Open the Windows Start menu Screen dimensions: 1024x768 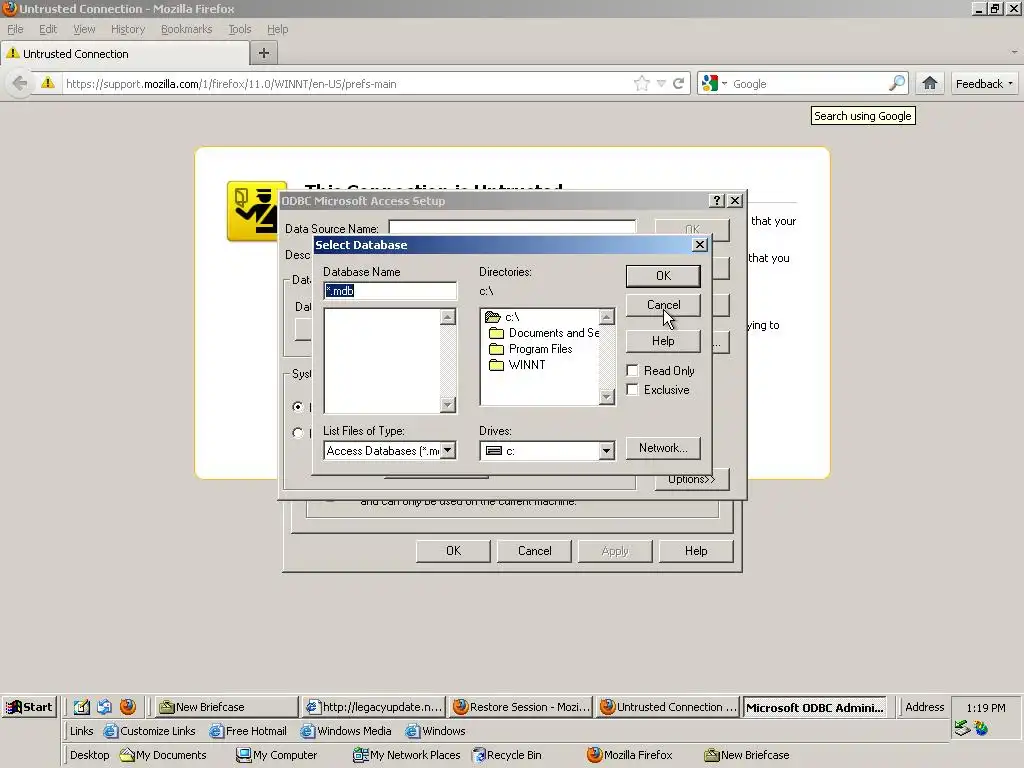pos(29,707)
